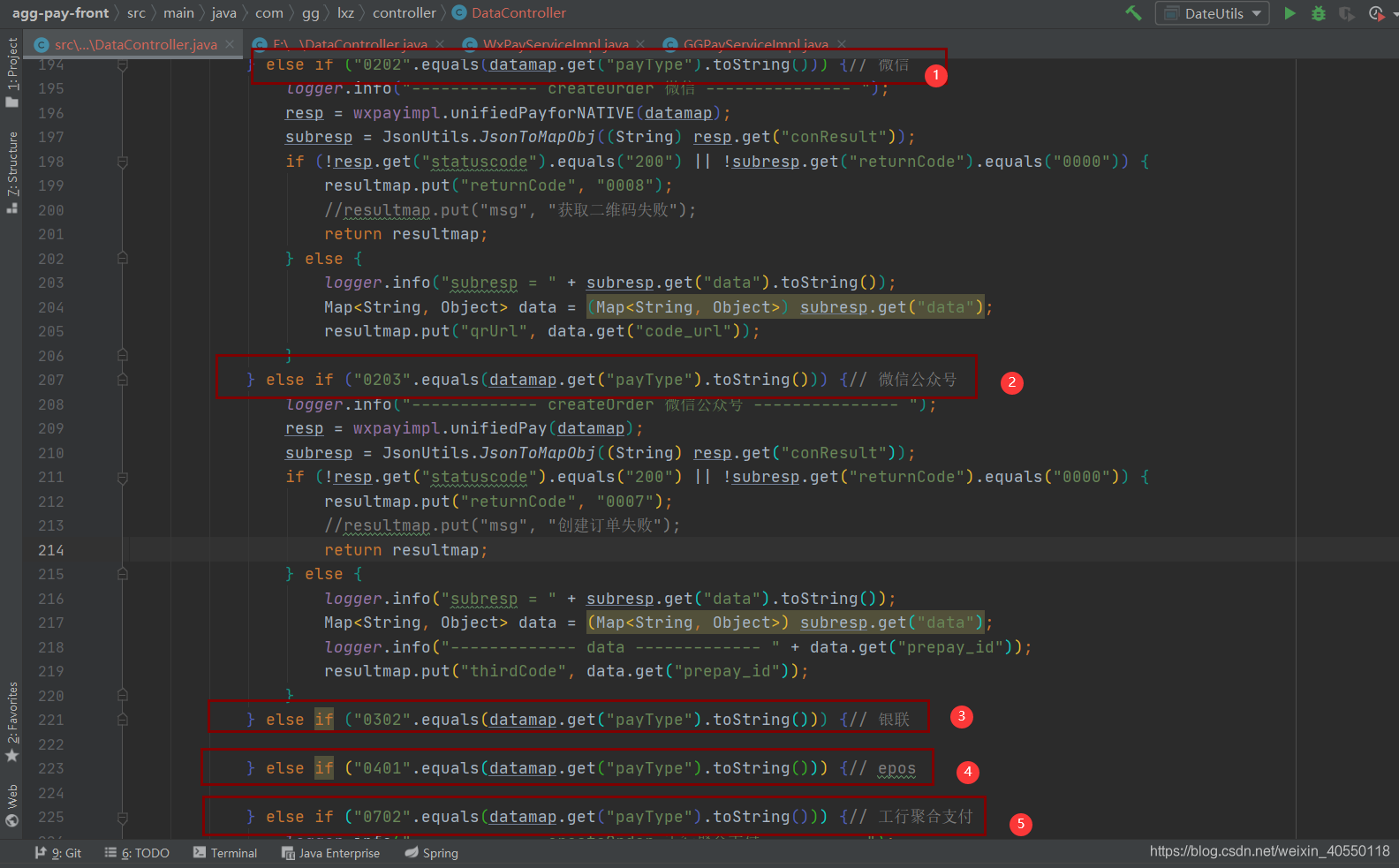1399x868 pixels.
Task: Click com breadcrumb segment
Action: tap(269, 13)
